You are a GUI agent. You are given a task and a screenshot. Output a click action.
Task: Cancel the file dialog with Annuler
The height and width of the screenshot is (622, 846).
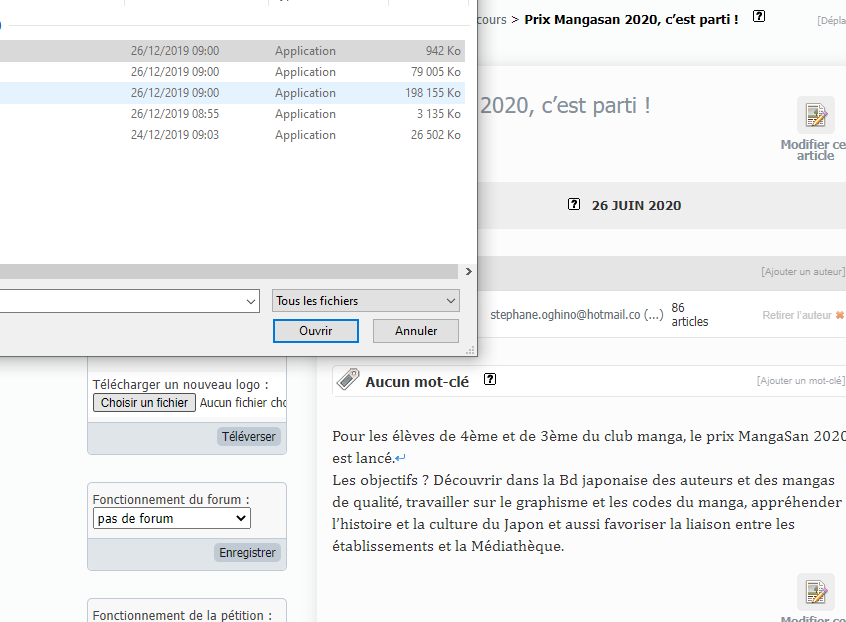[x=416, y=331]
